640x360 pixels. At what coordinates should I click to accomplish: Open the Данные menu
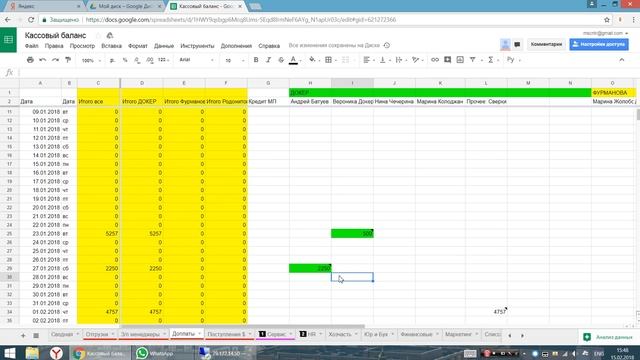pyautogui.click(x=164, y=46)
